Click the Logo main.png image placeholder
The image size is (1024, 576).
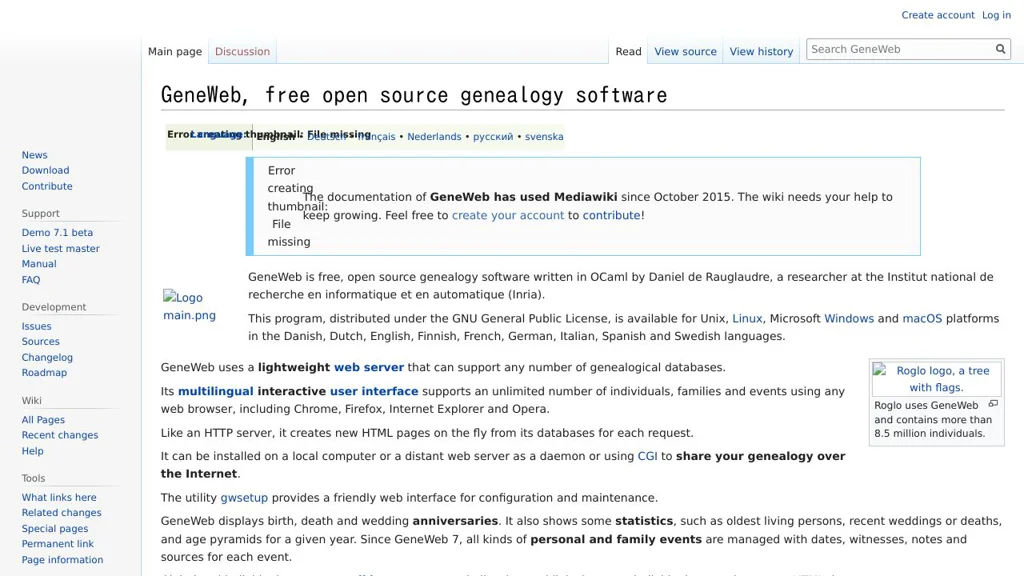coord(189,306)
